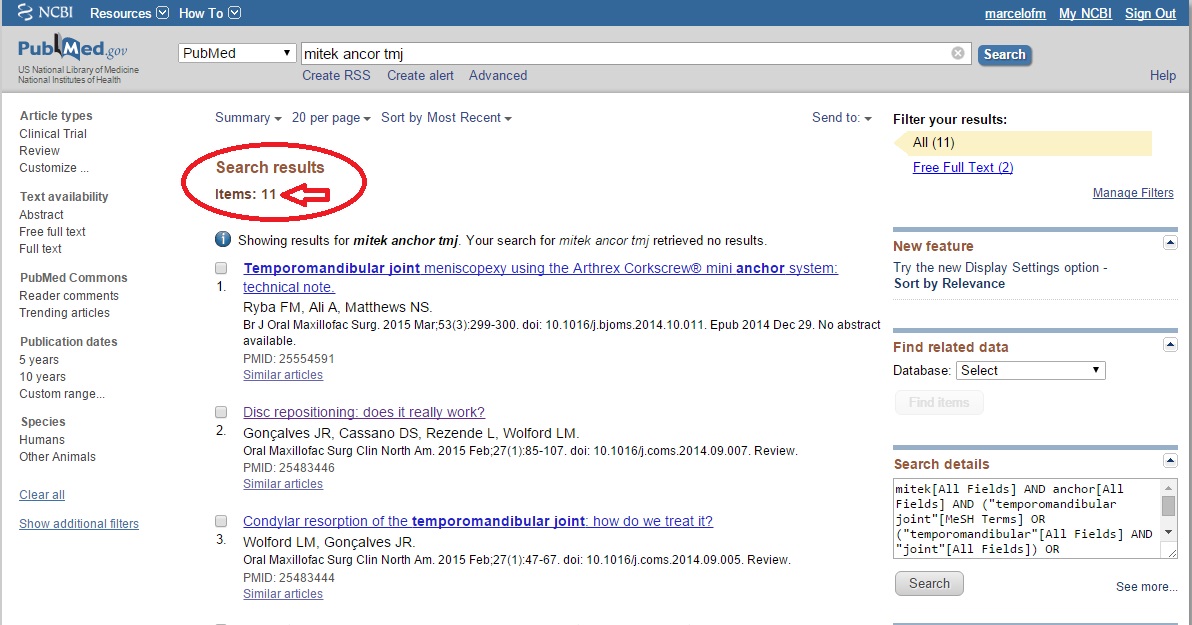
Task: Limit publication dates to 10 years
Action: tap(43, 377)
